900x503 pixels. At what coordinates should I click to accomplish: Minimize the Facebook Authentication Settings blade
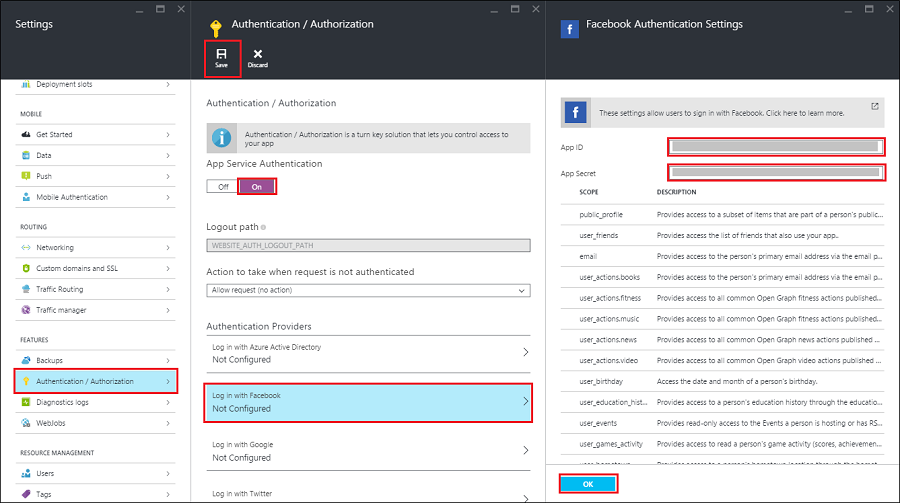pos(848,10)
